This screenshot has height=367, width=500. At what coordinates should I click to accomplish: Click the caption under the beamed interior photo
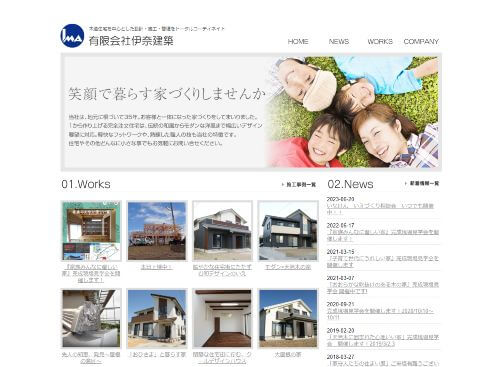[222, 358]
